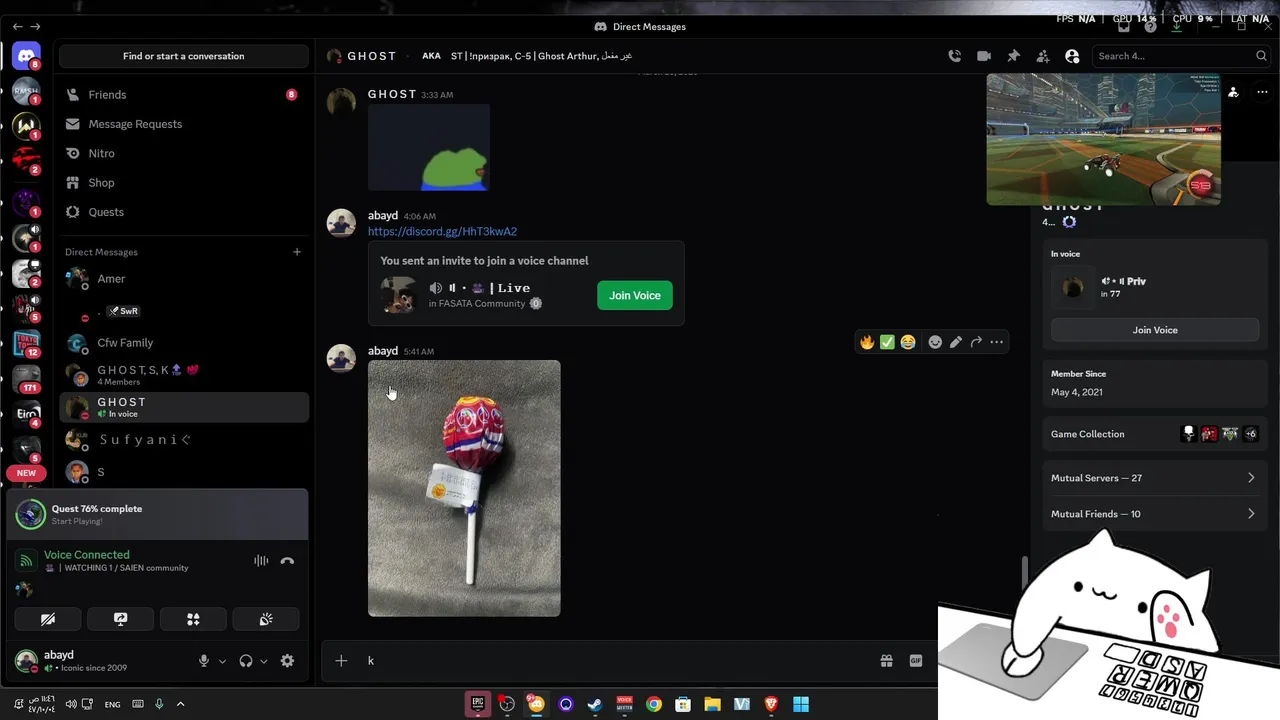Turn on camera in voice panel

coord(47,620)
